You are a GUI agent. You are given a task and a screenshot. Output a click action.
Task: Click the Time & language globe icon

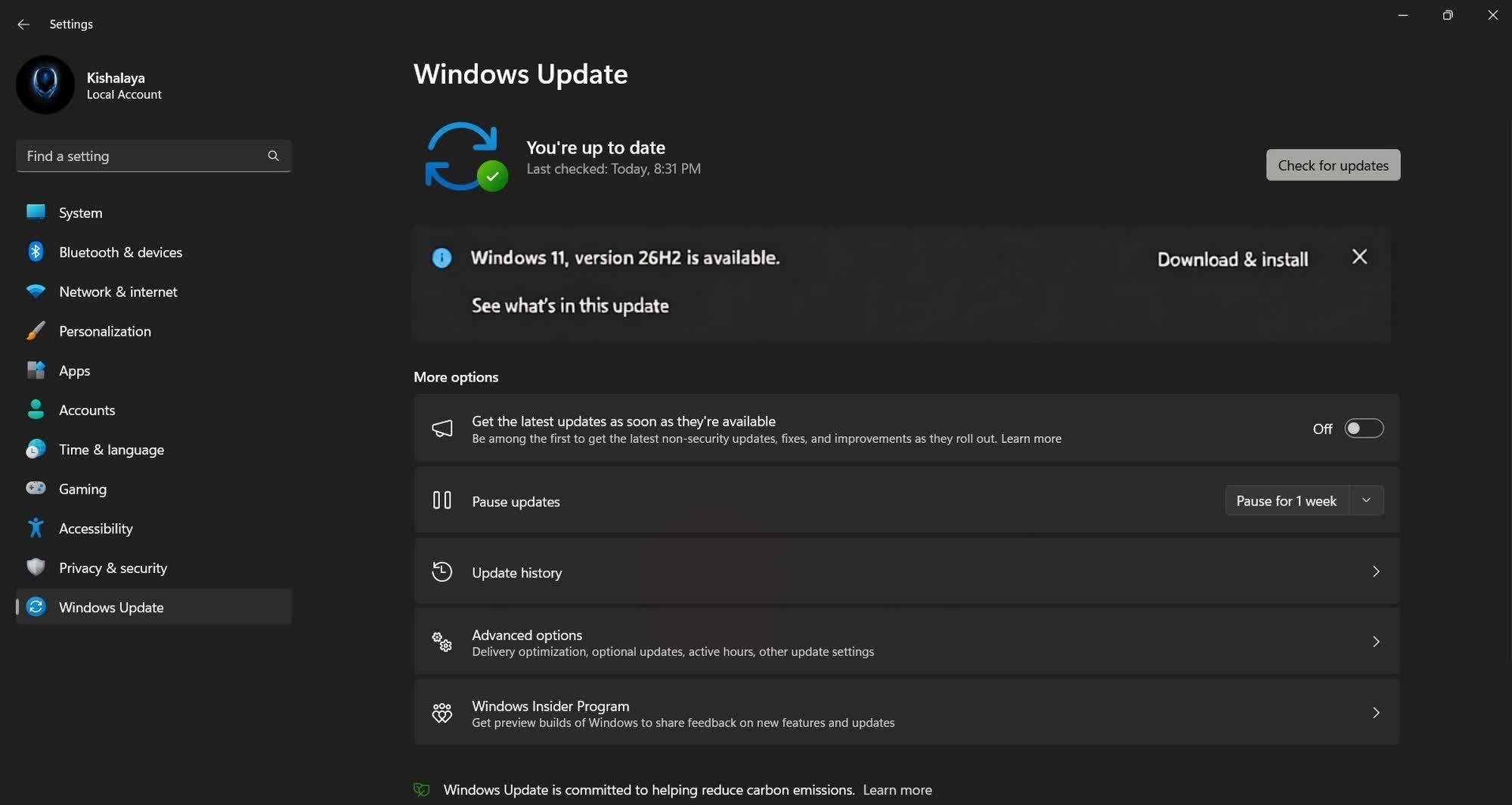point(36,449)
